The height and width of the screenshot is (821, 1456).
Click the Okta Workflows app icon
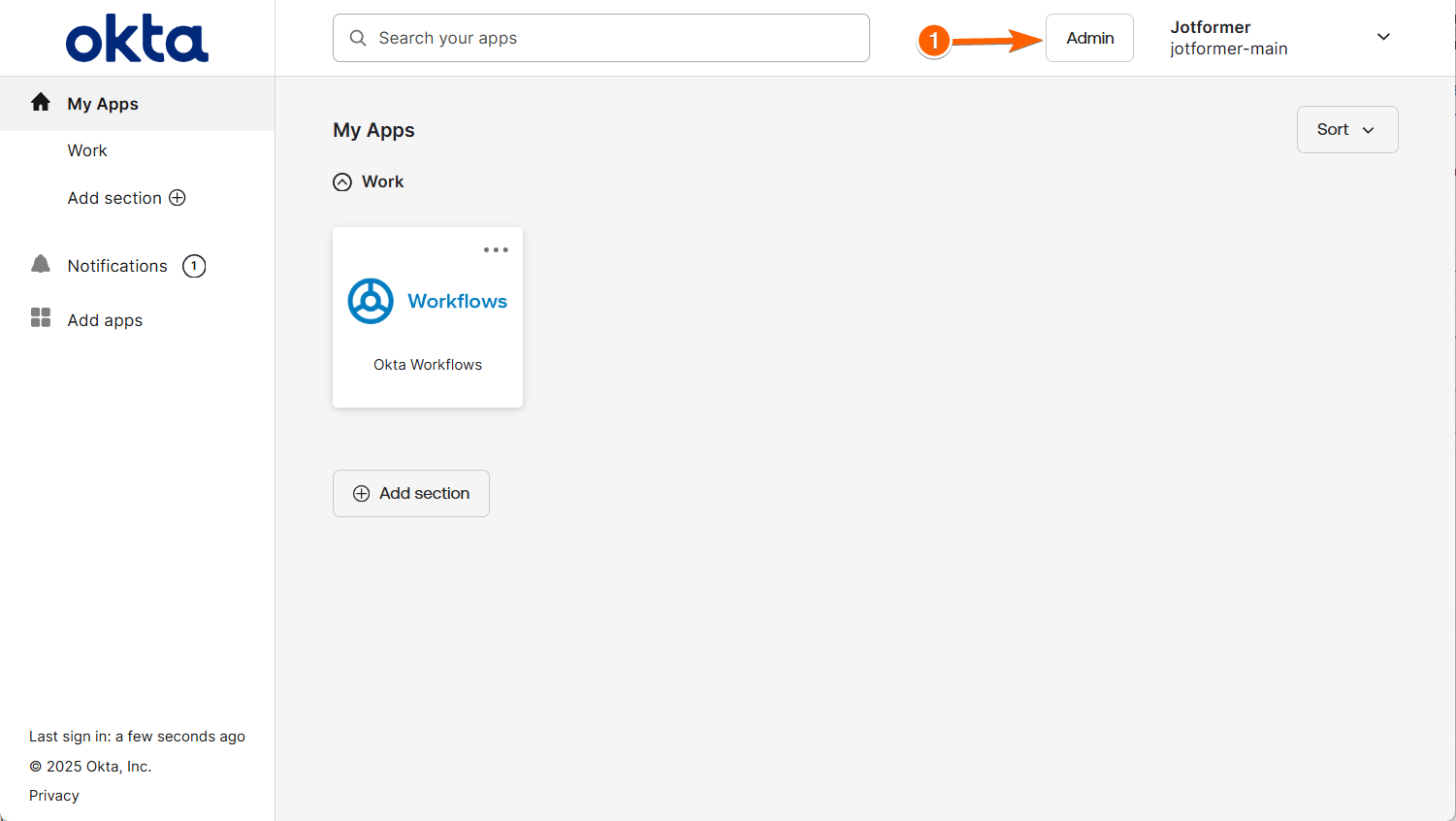(x=371, y=301)
